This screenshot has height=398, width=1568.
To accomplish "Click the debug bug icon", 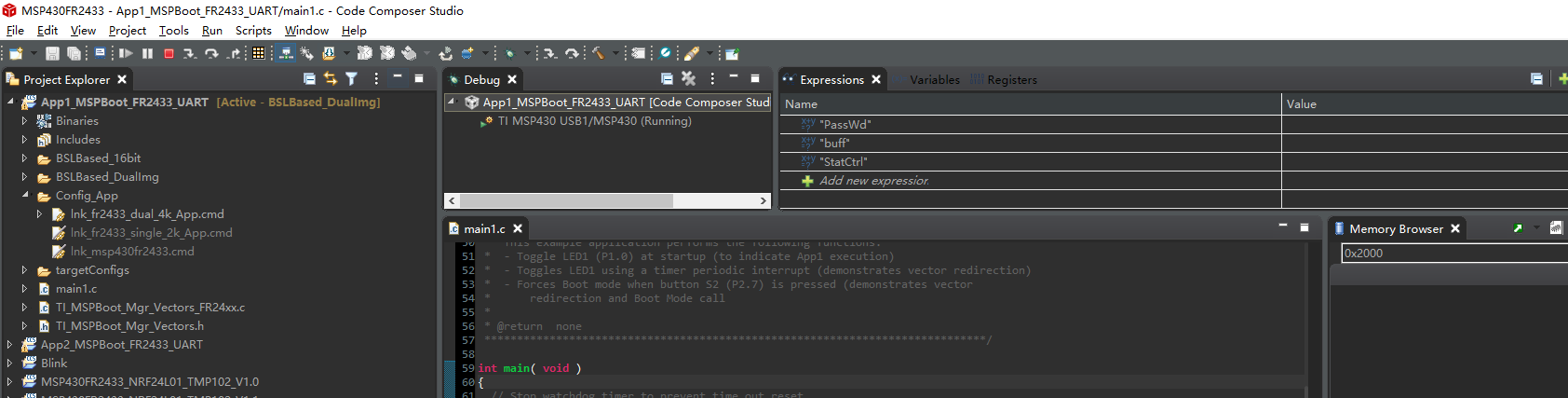I will (510, 53).
